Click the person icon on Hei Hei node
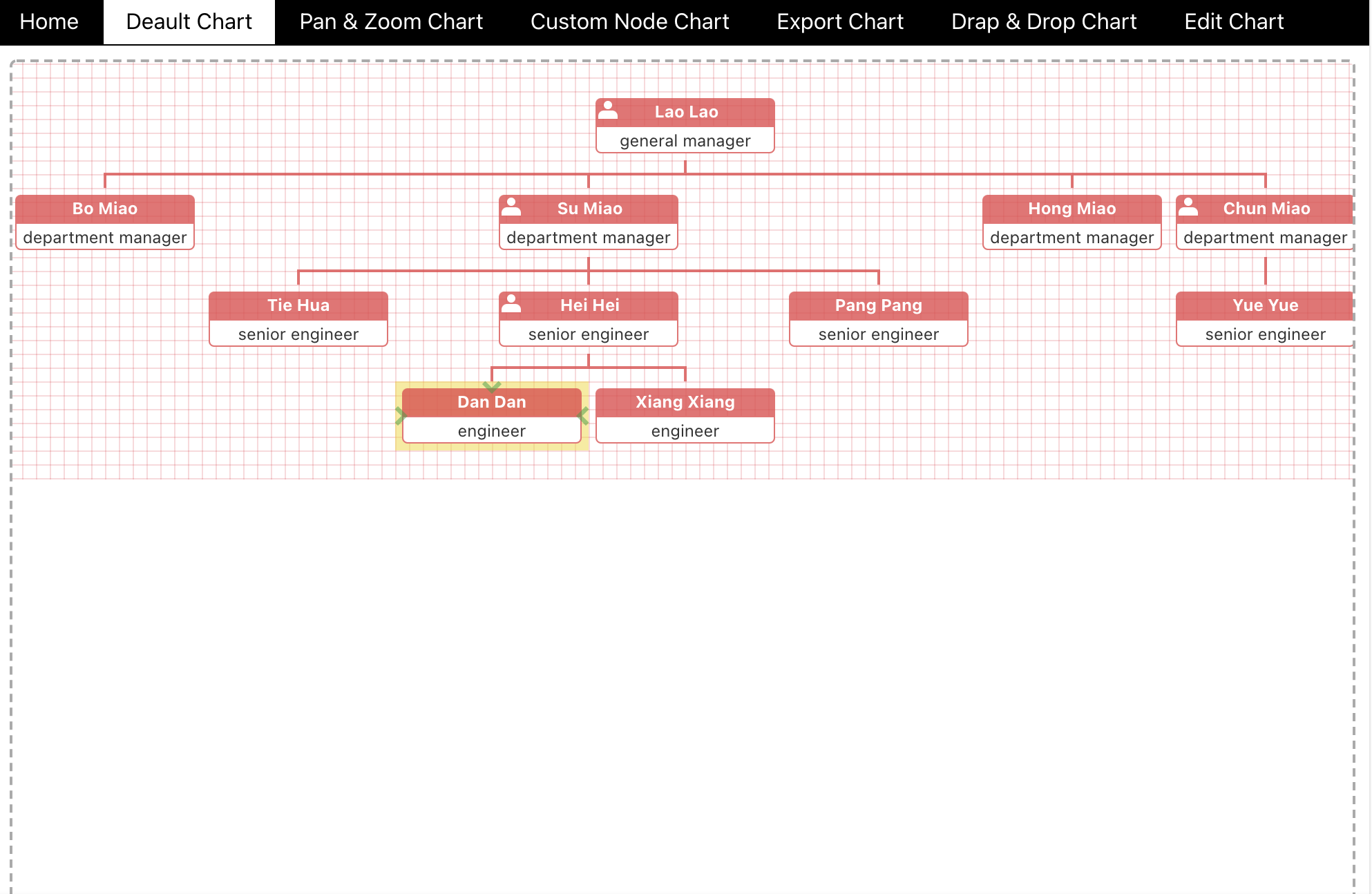Viewport: 1372px width, 894px height. coord(511,303)
